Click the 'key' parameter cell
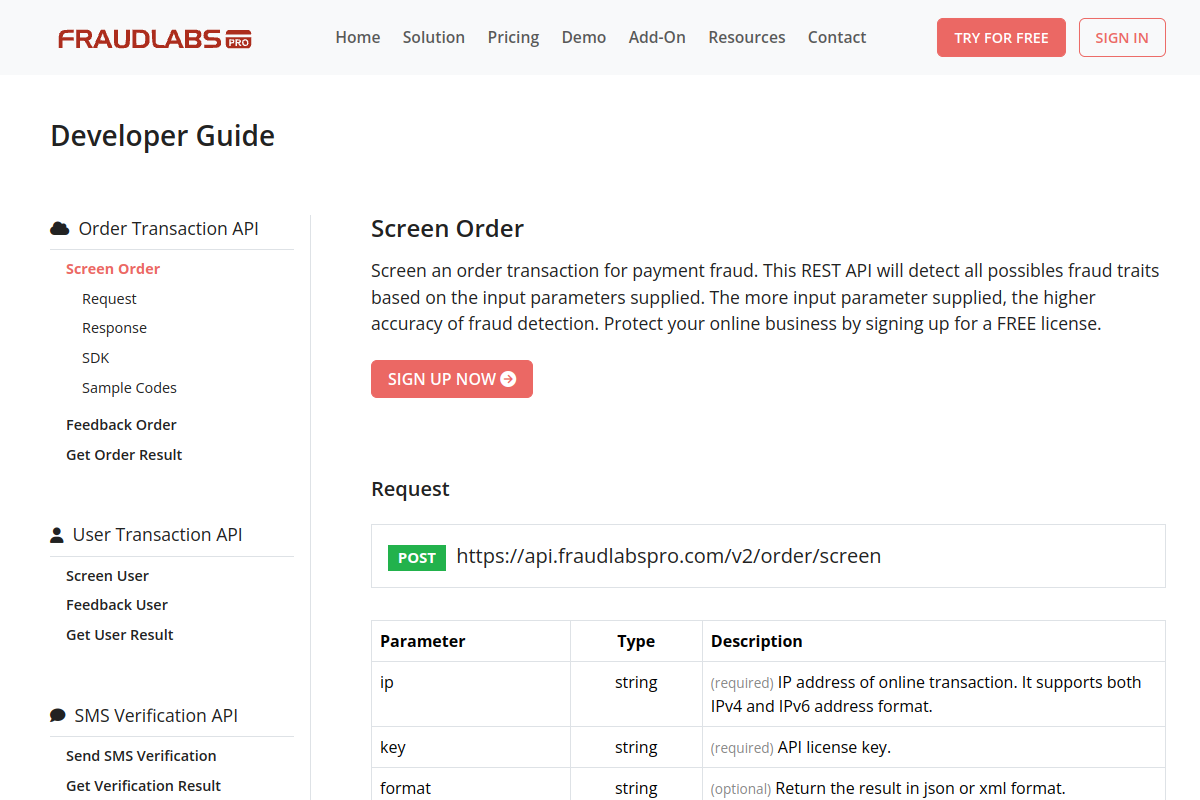 [x=471, y=747]
